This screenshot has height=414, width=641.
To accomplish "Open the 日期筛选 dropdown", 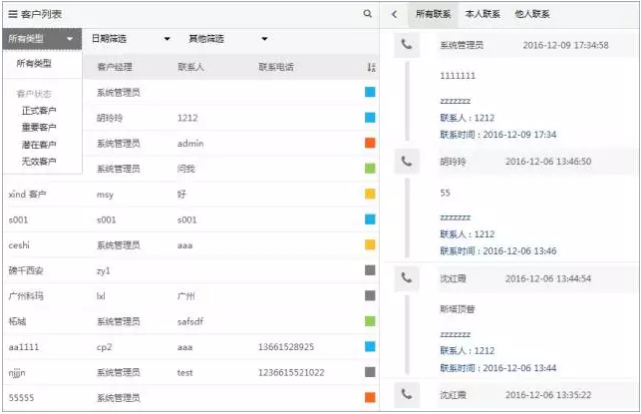I will [x=130, y=39].
